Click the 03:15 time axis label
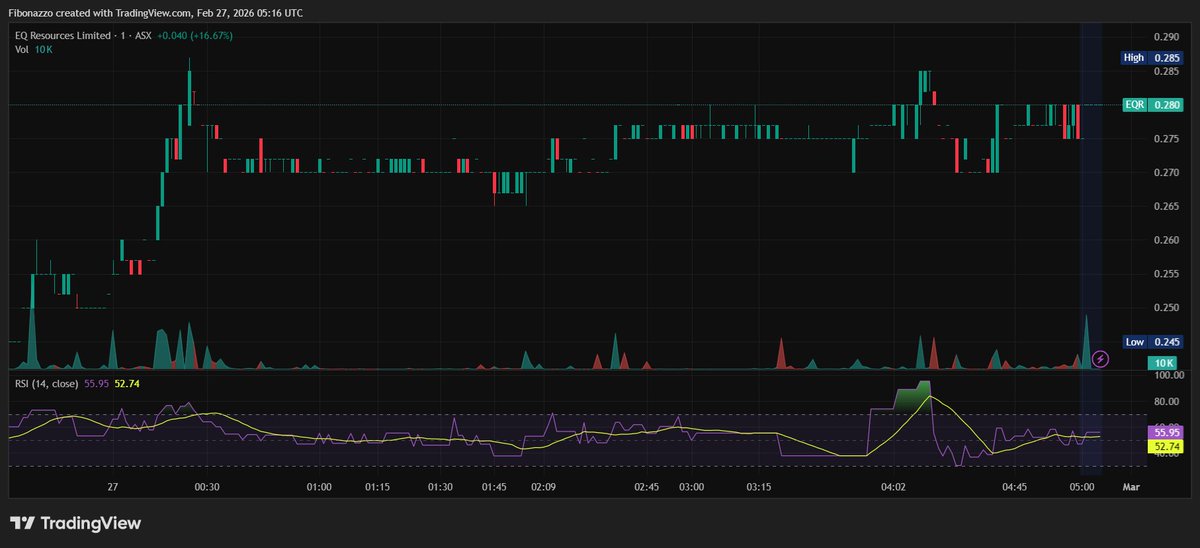The width and height of the screenshot is (1200, 548). coord(759,487)
